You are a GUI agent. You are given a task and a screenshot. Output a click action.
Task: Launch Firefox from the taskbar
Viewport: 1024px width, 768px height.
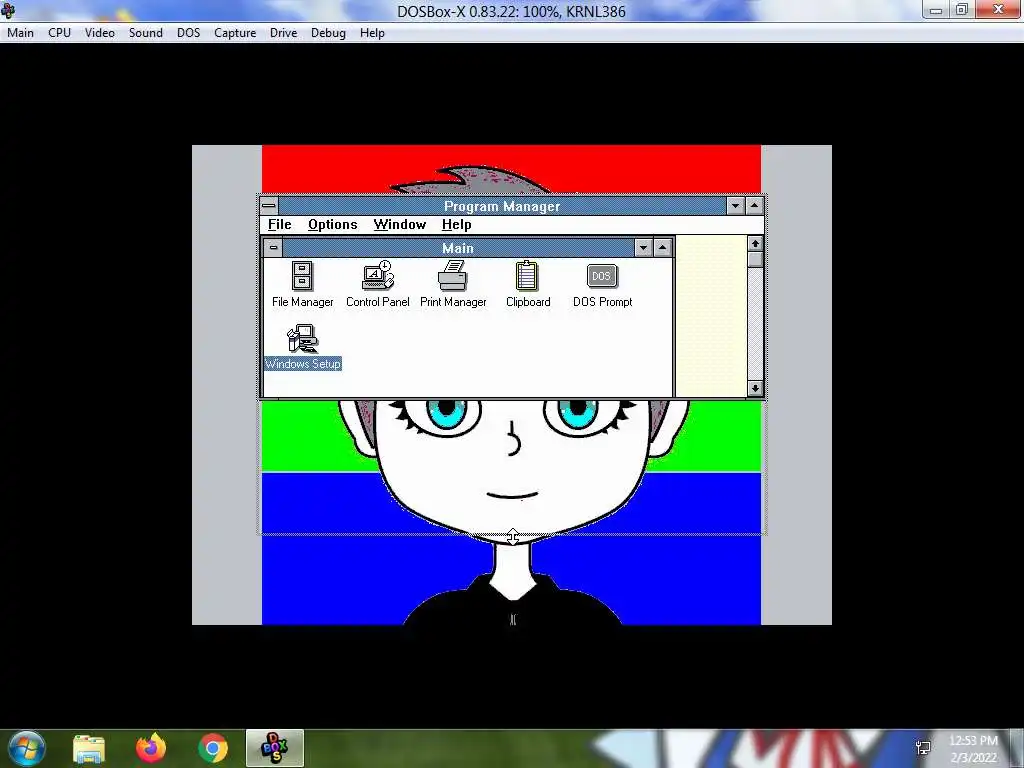[151, 748]
